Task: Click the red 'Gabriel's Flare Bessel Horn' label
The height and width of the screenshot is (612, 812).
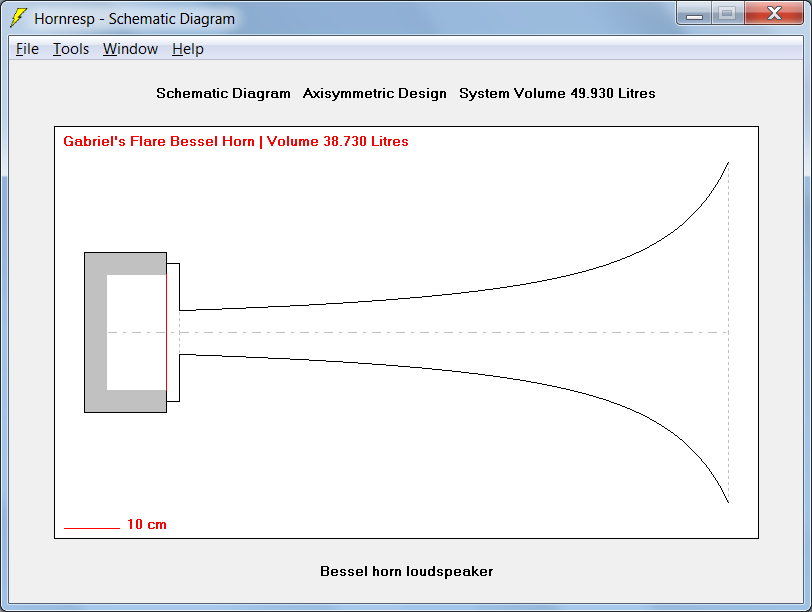Action: click(159, 141)
